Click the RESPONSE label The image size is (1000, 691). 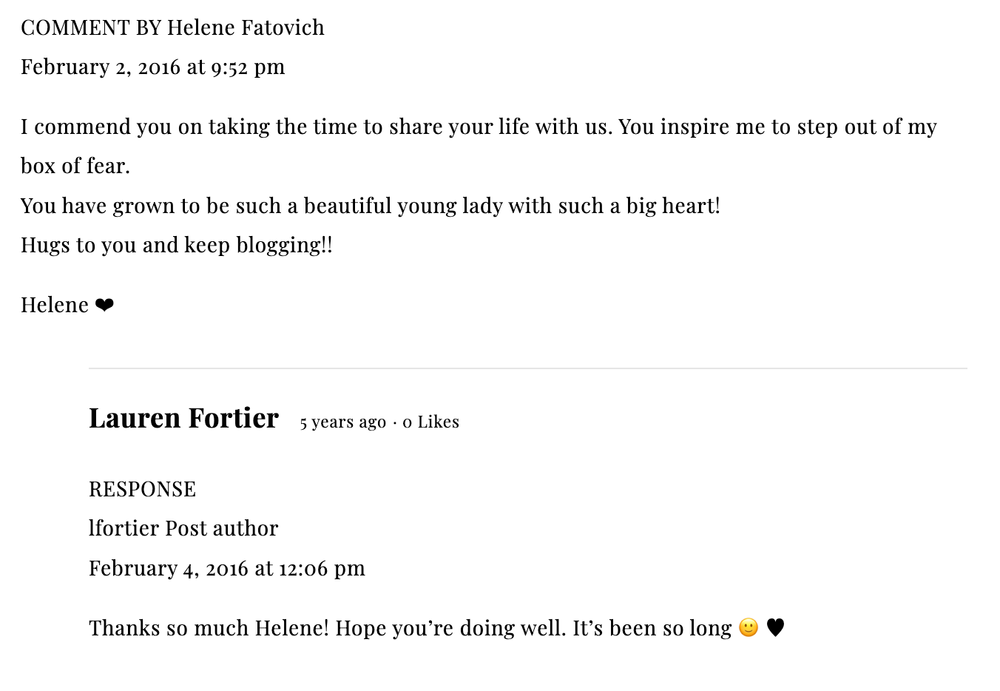[142, 489]
